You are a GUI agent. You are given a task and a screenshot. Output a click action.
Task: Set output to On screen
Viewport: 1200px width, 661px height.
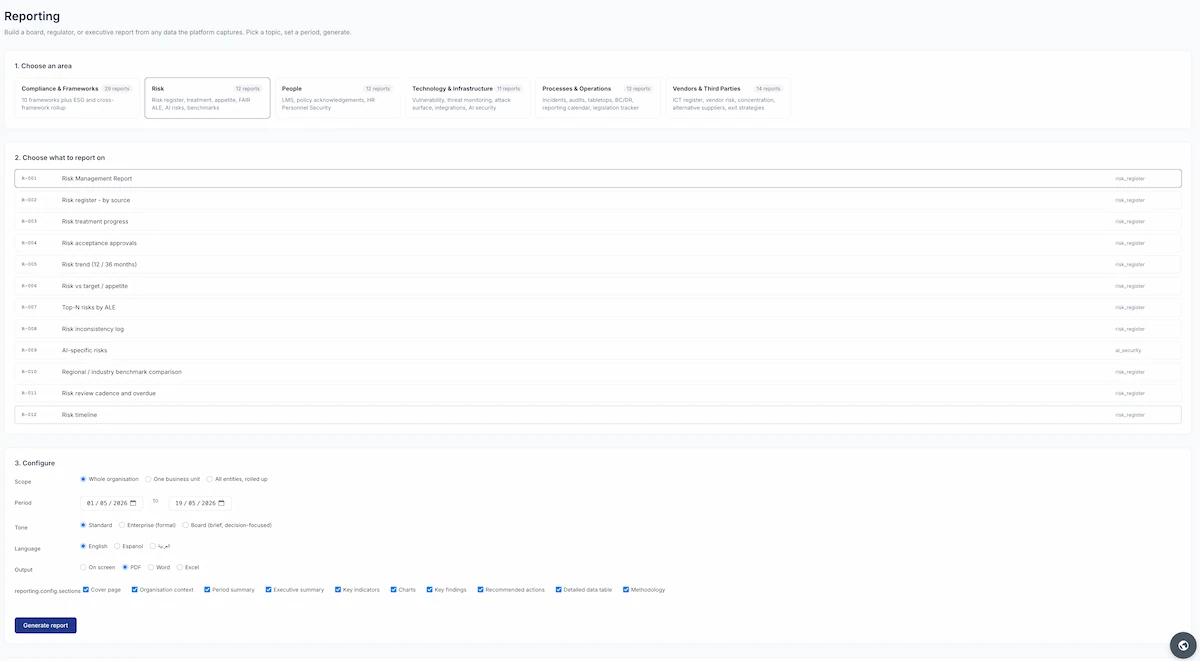click(x=83, y=567)
